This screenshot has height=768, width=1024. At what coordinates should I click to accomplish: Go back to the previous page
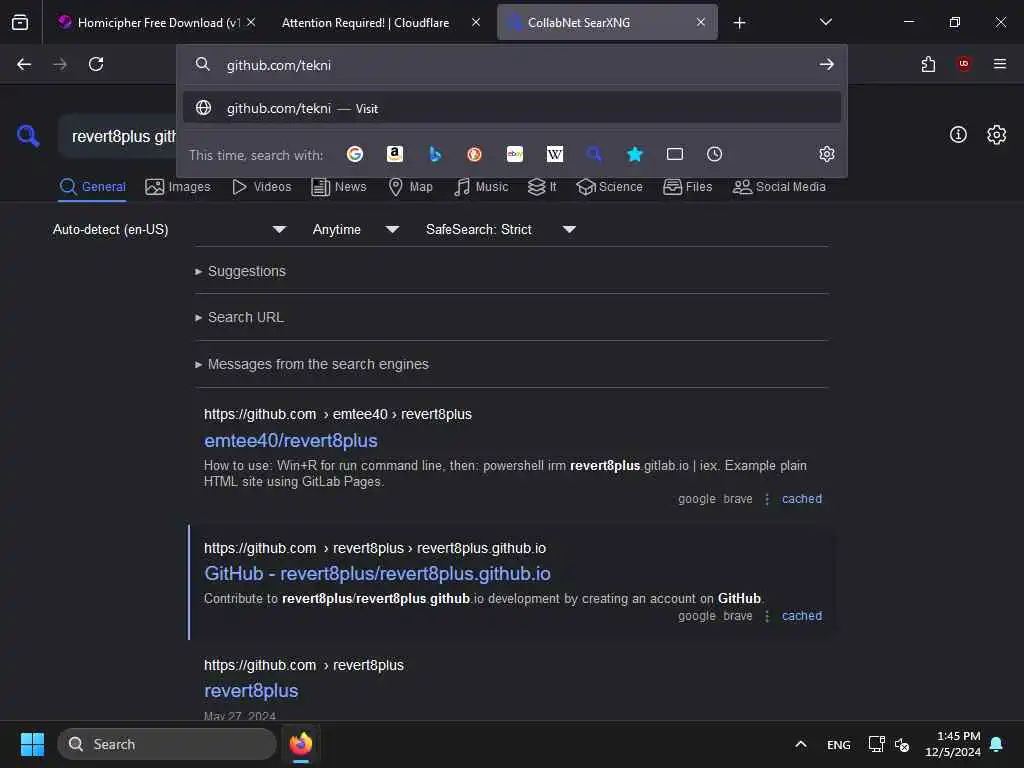24,64
